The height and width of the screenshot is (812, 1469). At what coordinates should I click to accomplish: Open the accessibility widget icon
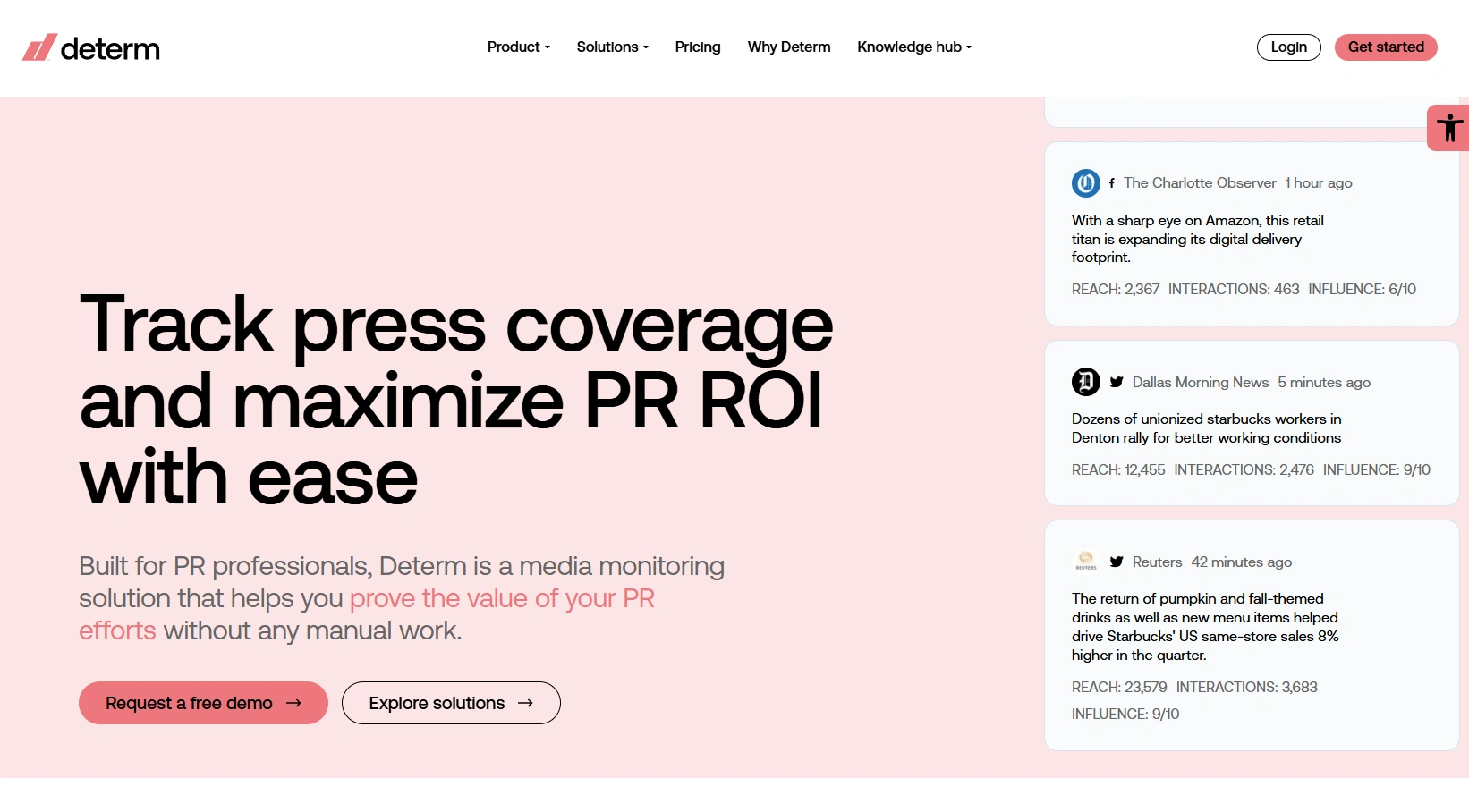click(x=1448, y=128)
